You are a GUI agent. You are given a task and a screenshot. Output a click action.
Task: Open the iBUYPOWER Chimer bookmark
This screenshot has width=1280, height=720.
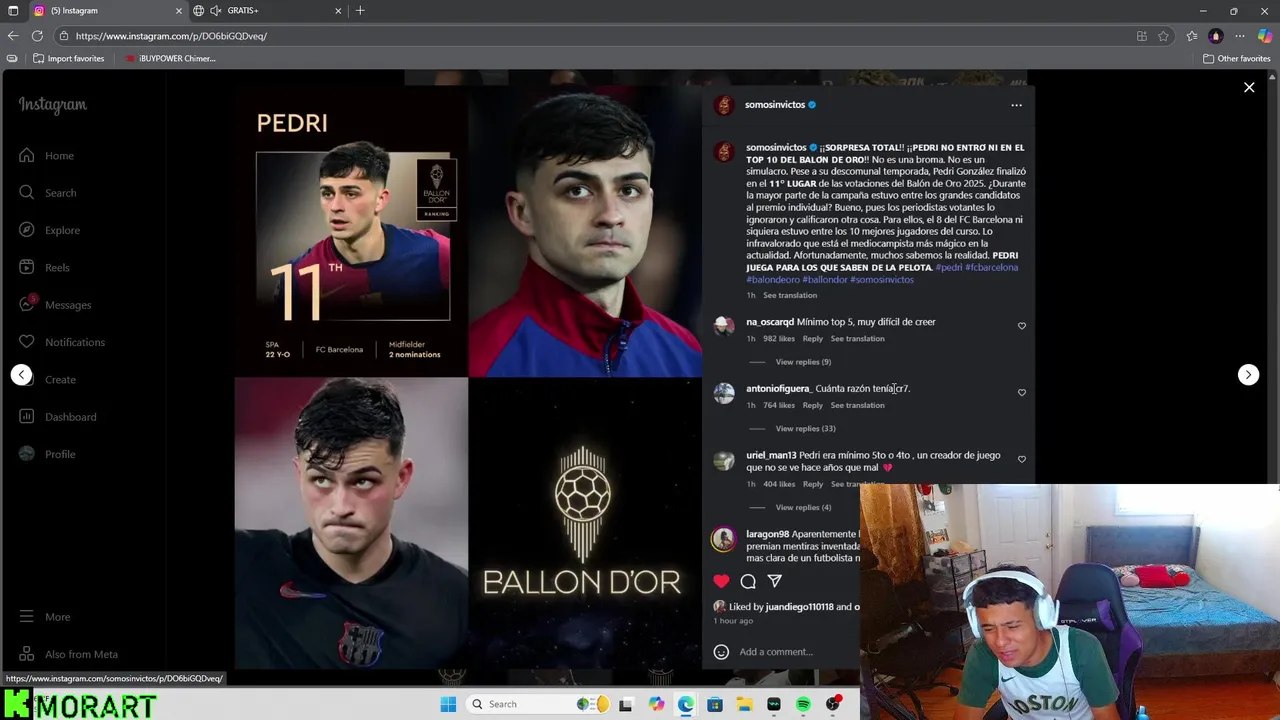(x=170, y=59)
